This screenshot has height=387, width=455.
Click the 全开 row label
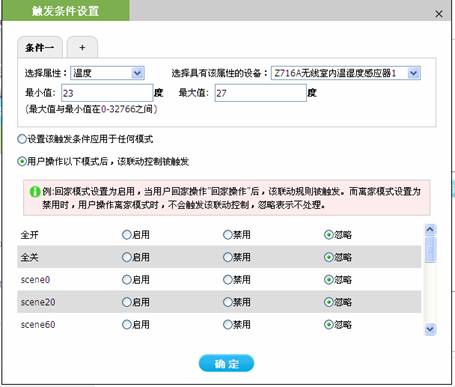tap(29, 235)
